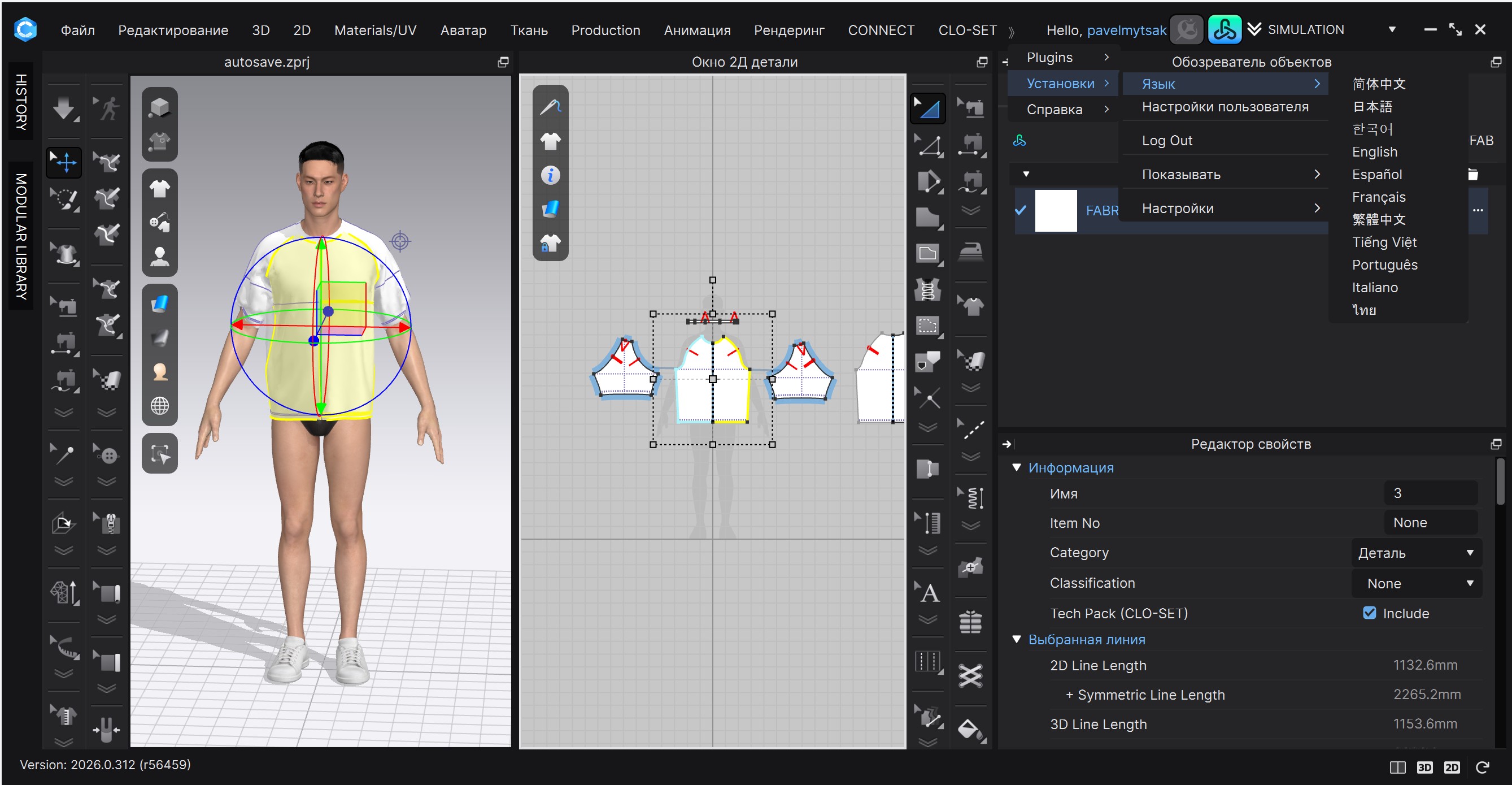Toggle the FABRIC item checkmark
This screenshot has width=1512, height=785.
(x=1020, y=210)
